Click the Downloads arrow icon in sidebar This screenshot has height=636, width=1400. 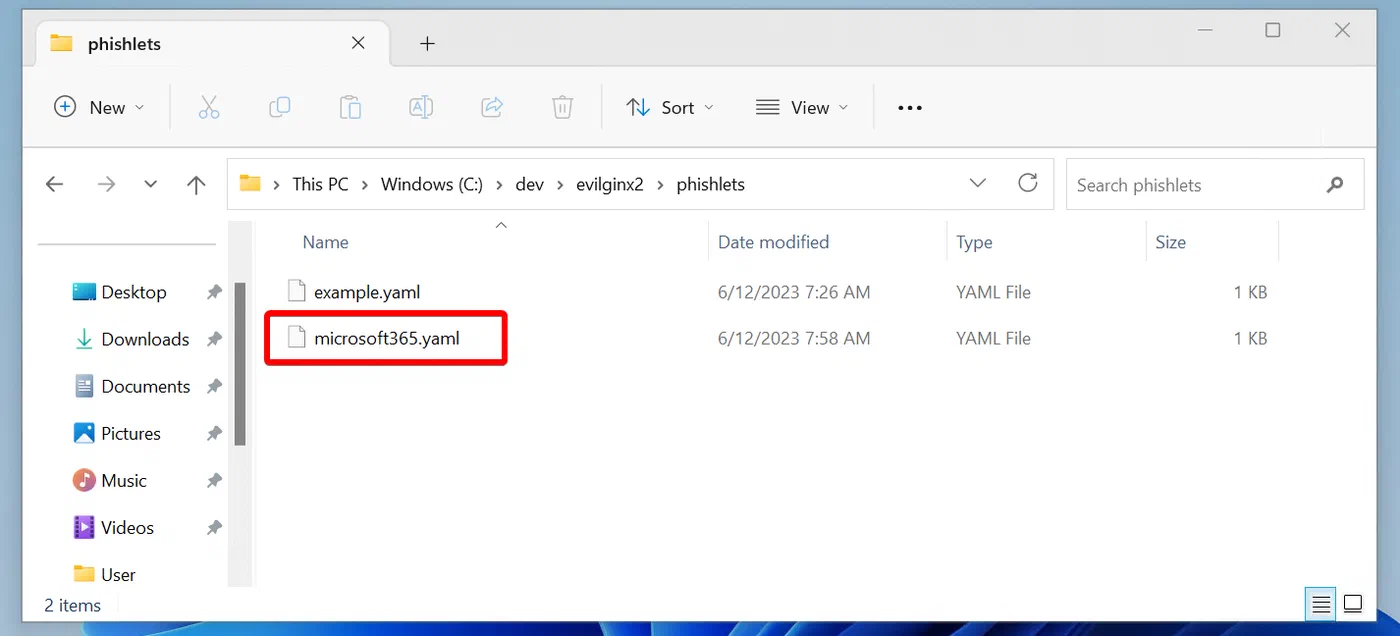pos(84,339)
